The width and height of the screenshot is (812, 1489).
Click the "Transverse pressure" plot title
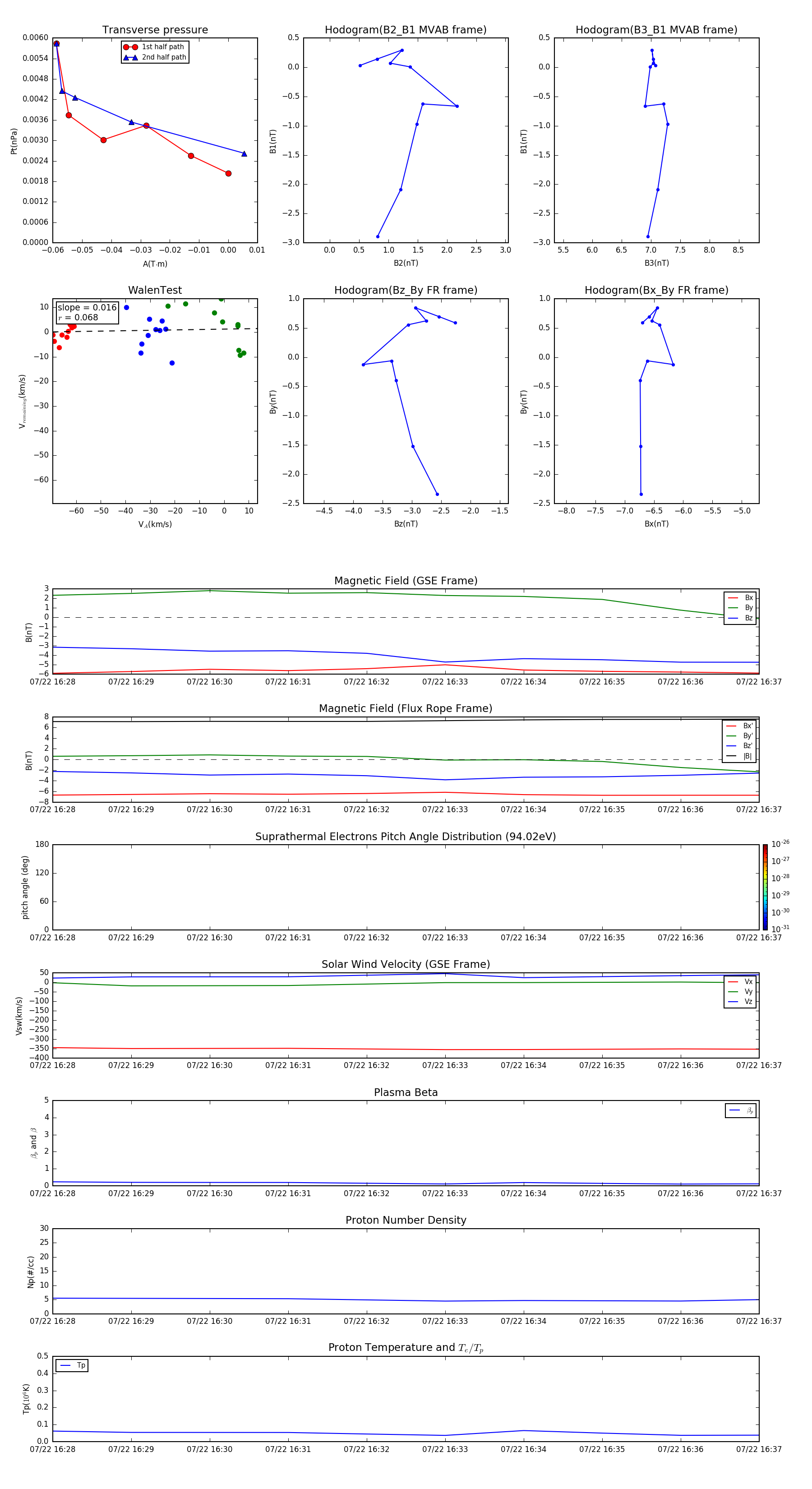coord(155,30)
